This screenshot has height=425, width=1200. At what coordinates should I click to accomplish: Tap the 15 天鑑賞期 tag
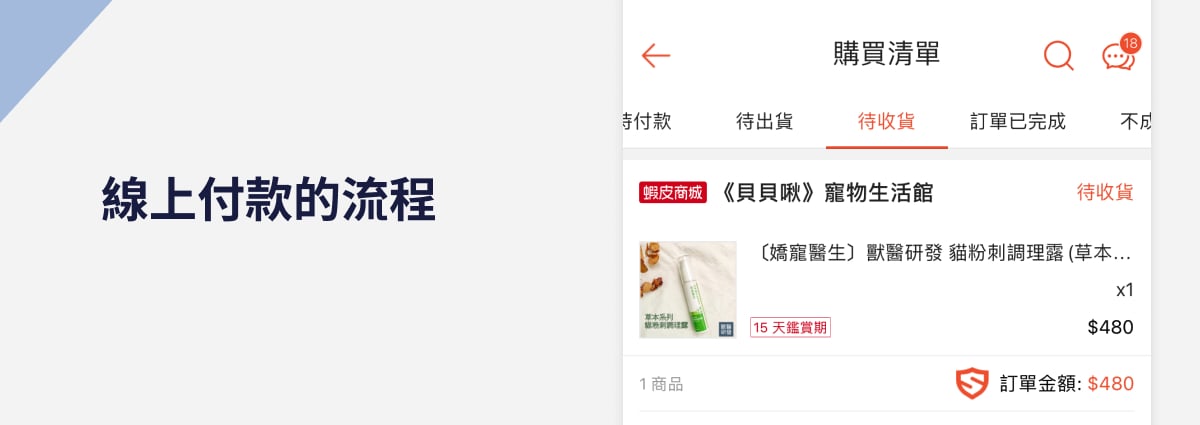[x=790, y=327]
